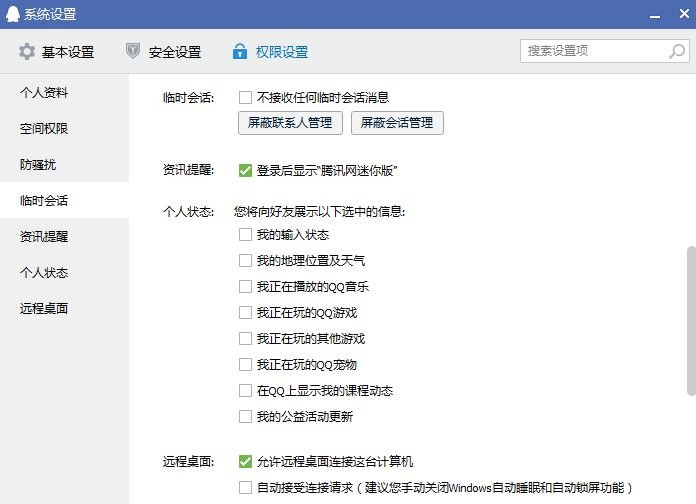Click the 系统设置 window title
The image size is (696, 504).
[x=50, y=14]
